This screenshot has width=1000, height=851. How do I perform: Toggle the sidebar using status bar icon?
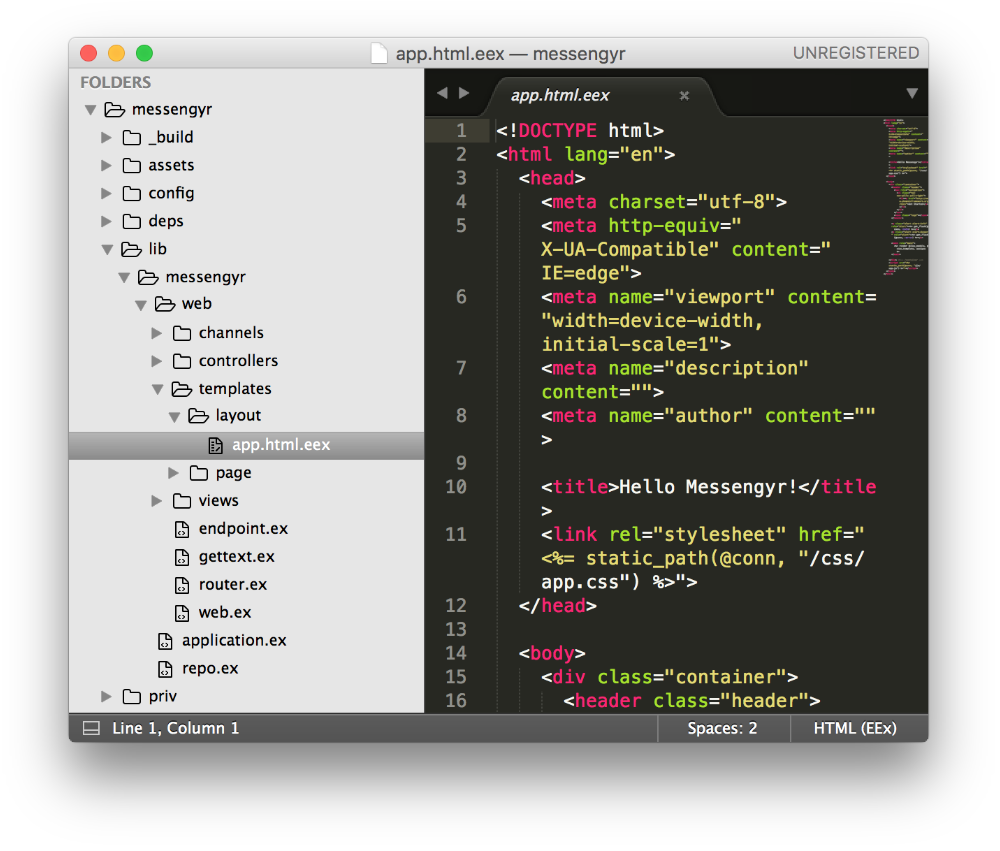tap(91, 729)
